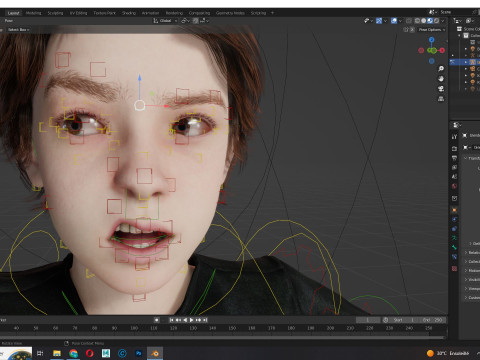Click the red X axis on navigation gizmo
The height and width of the screenshot is (360, 480).
click(442, 50)
